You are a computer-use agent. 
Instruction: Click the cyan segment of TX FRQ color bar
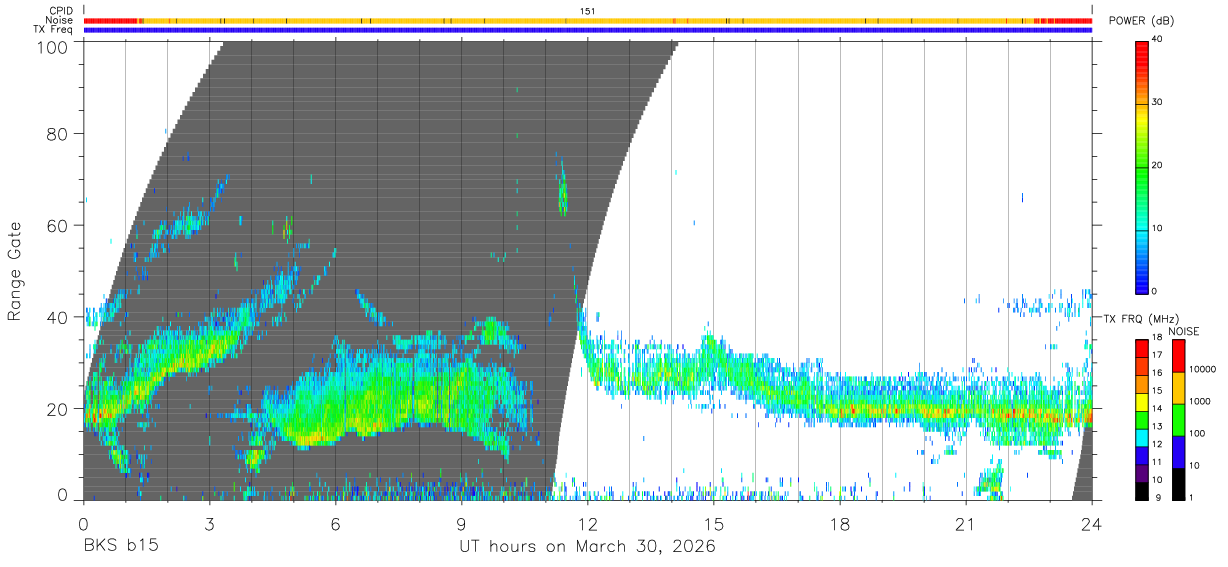[x=1142, y=438]
